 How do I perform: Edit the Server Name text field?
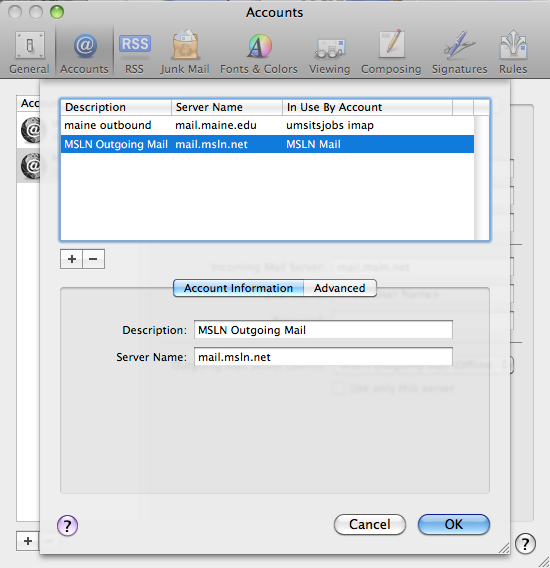323,357
